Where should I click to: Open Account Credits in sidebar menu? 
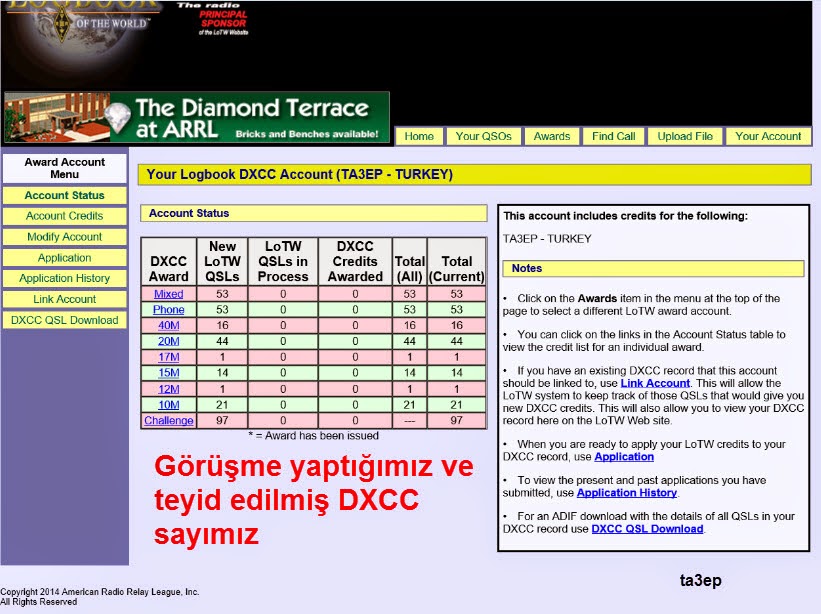[x=64, y=216]
